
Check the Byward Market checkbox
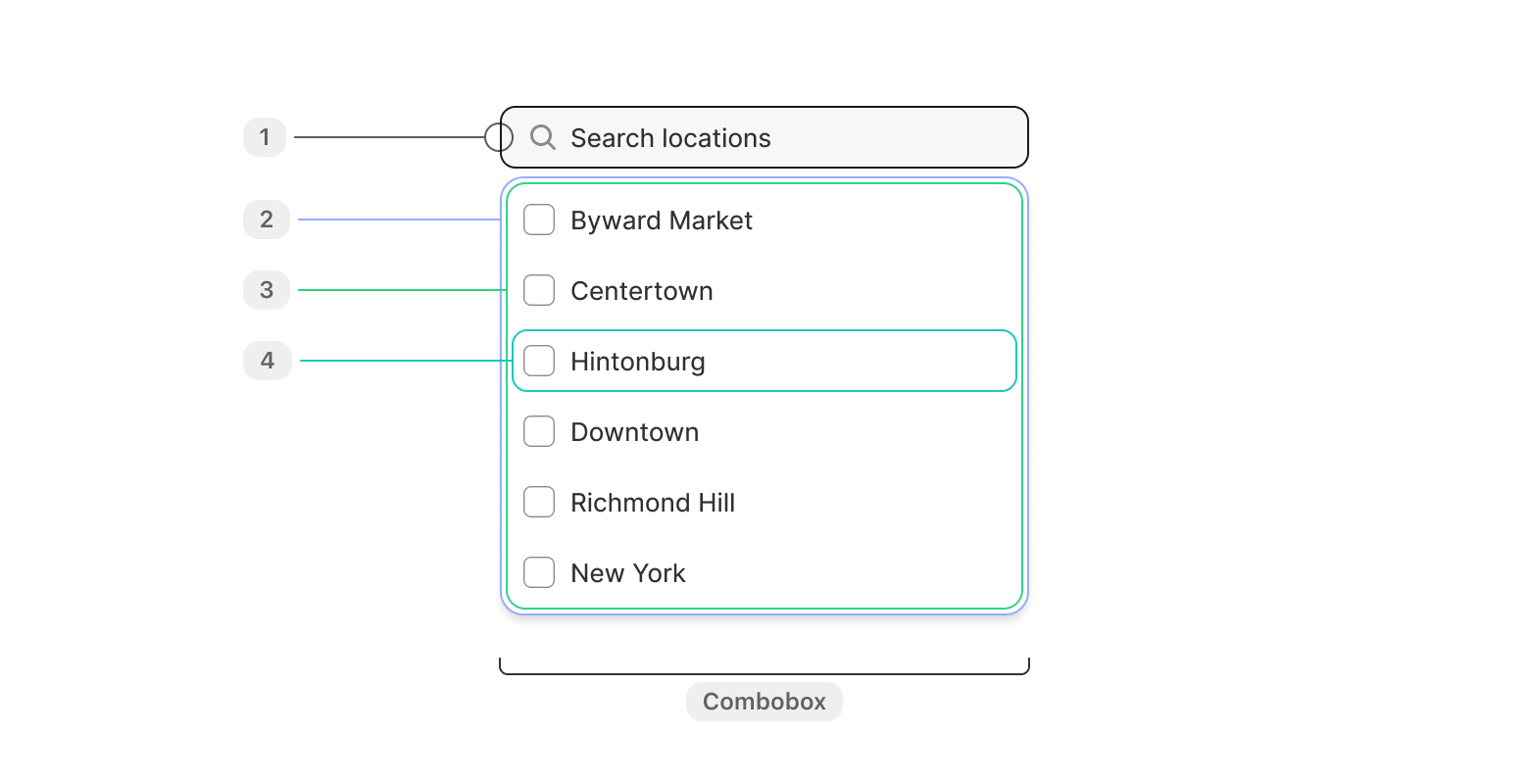pyautogui.click(x=539, y=220)
